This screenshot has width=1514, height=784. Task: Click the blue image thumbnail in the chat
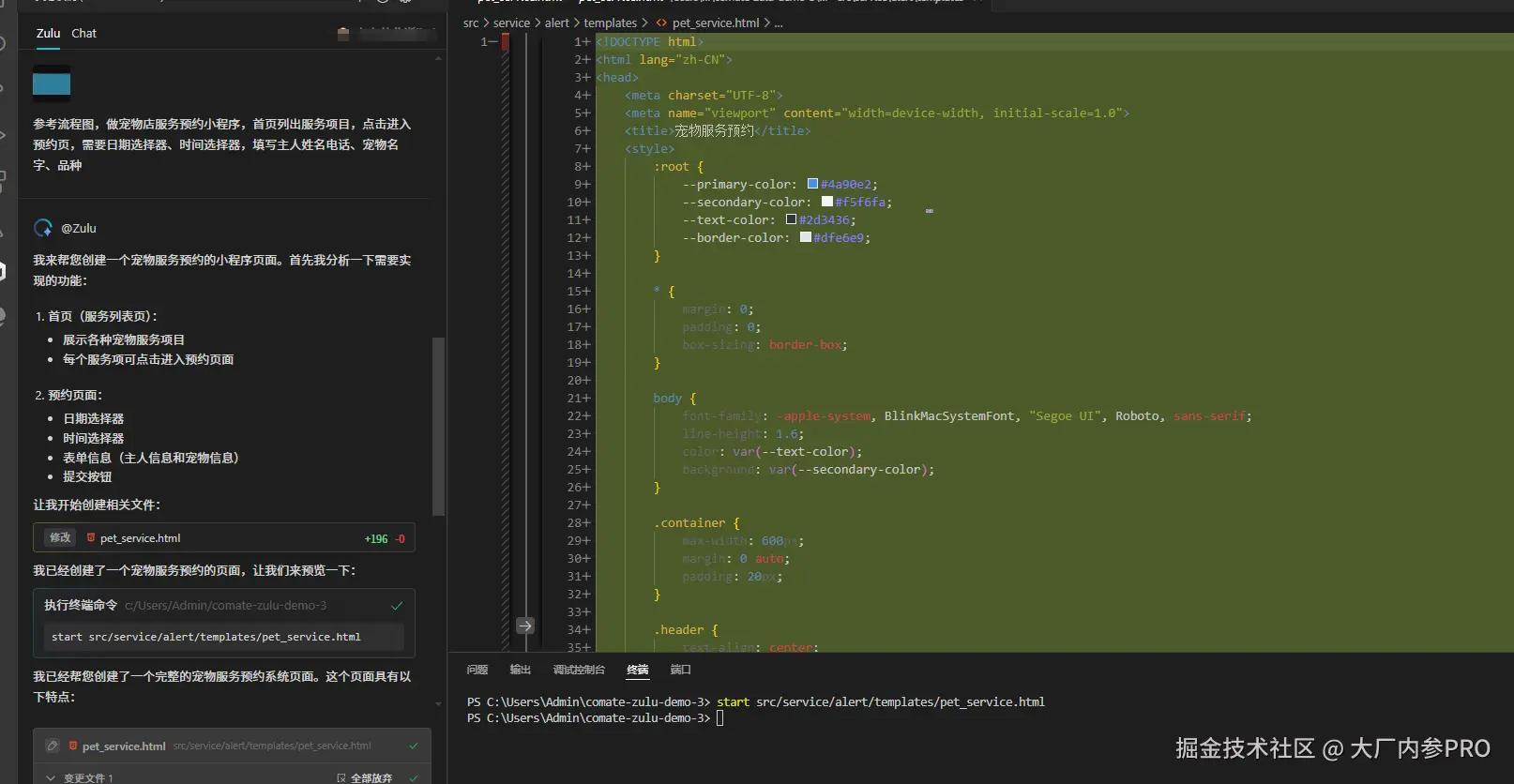click(x=52, y=84)
